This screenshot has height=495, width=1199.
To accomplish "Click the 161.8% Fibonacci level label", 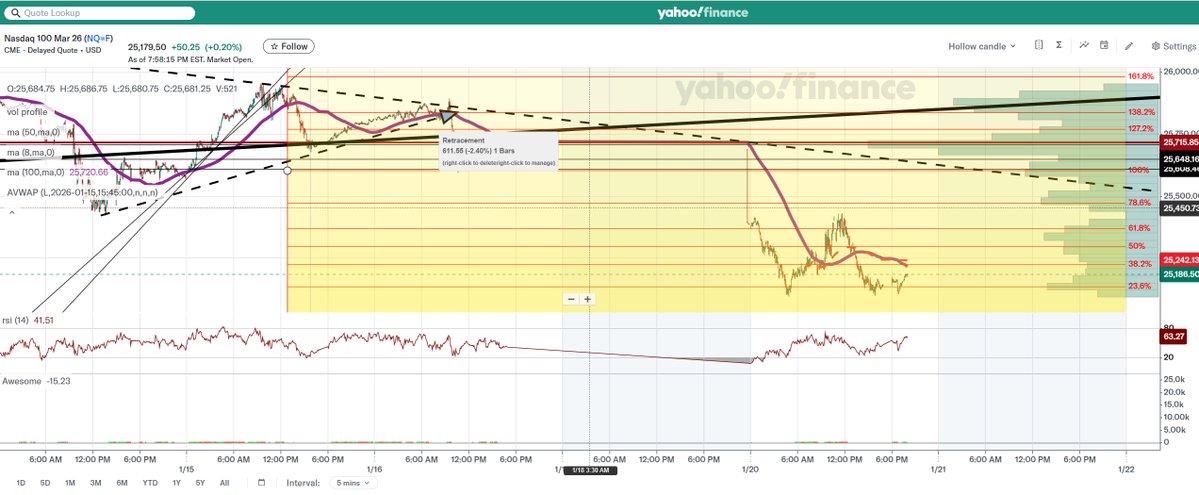I will pos(1141,77).
